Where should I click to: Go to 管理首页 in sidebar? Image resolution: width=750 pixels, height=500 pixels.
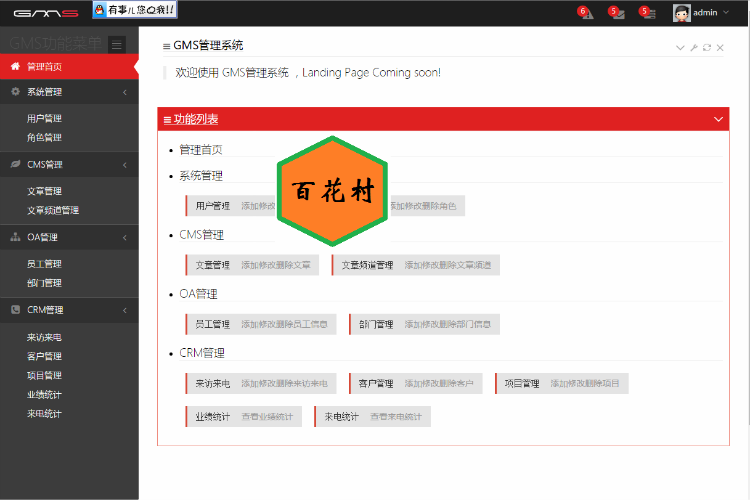(x=69, y=67)
